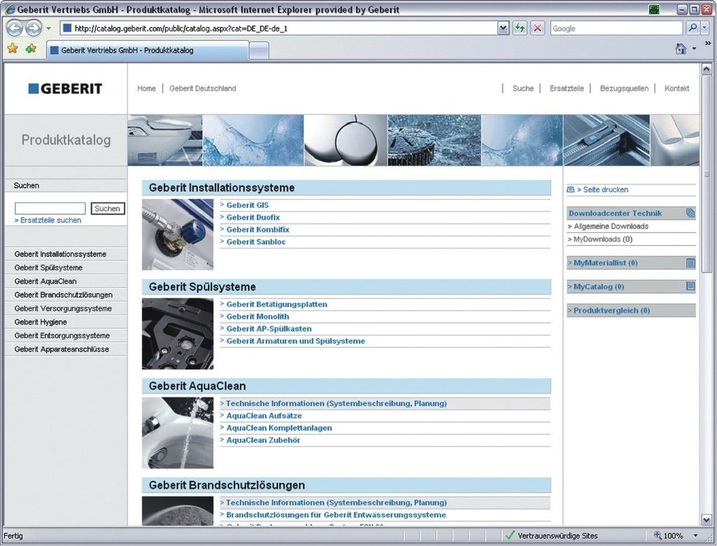This screenshot has height=546, width=717.
Task: Click the Seite drucken printer icon
Action: pyautogui.click(x=571, y=189)
